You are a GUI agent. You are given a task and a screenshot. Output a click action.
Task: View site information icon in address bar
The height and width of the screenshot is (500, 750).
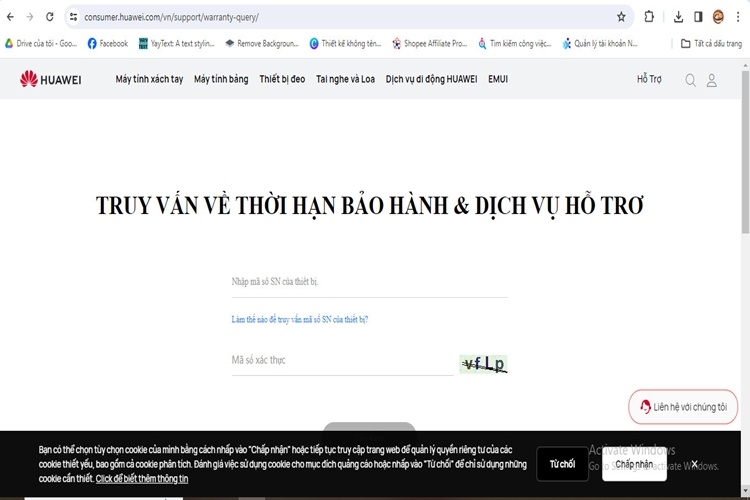pyautogui.click(x=73, y=17)
